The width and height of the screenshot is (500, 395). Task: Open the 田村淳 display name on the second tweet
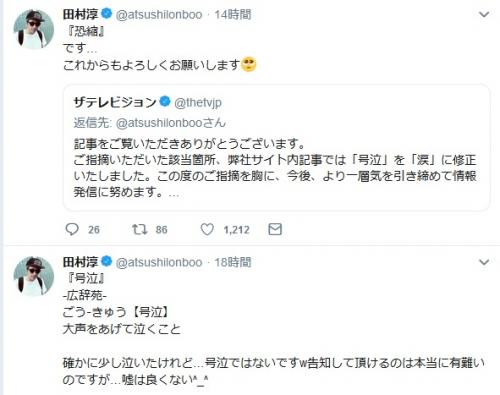[x=80, y=262]
